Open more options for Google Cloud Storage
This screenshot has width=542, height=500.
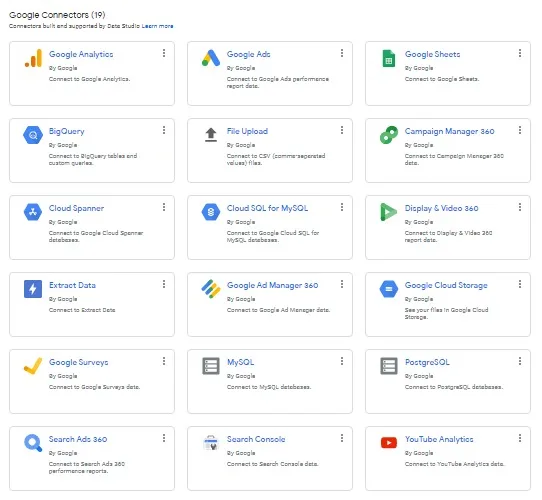(520, 284)
